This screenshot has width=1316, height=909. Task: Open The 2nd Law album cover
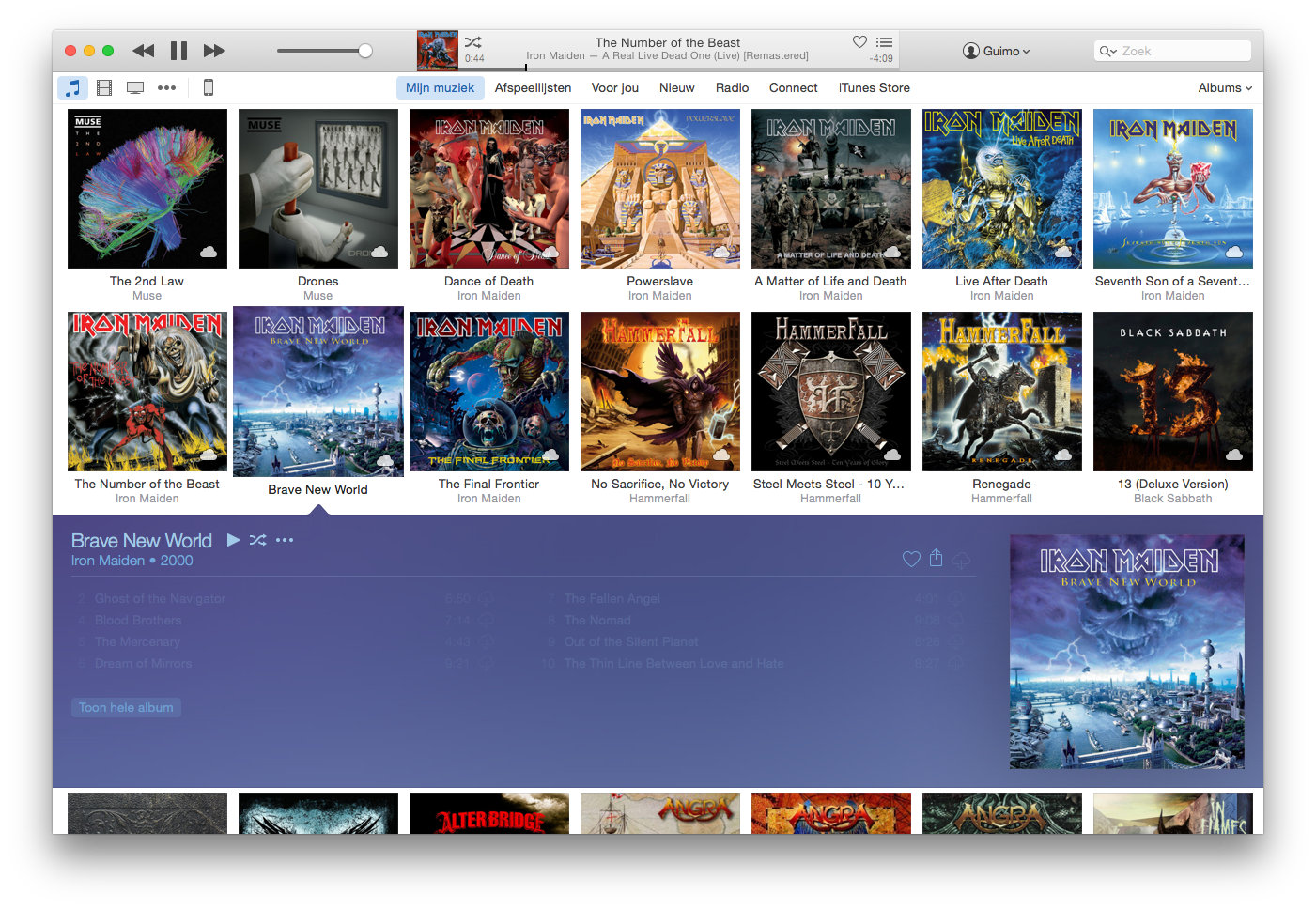(x=147, y=189)
